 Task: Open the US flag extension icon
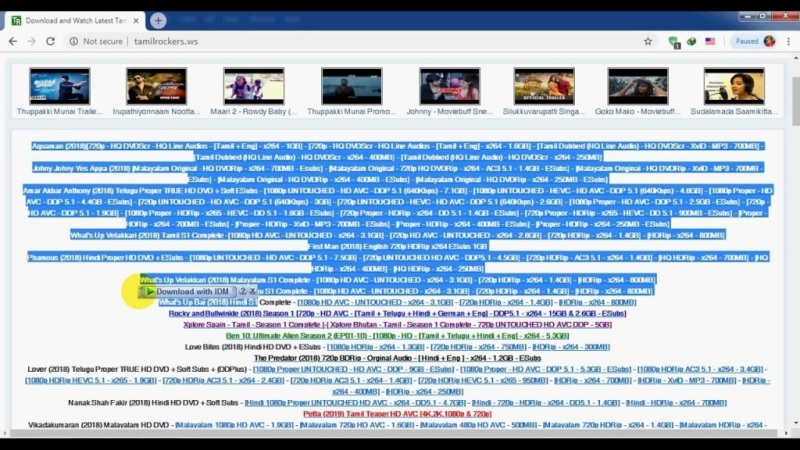(710, 41)
